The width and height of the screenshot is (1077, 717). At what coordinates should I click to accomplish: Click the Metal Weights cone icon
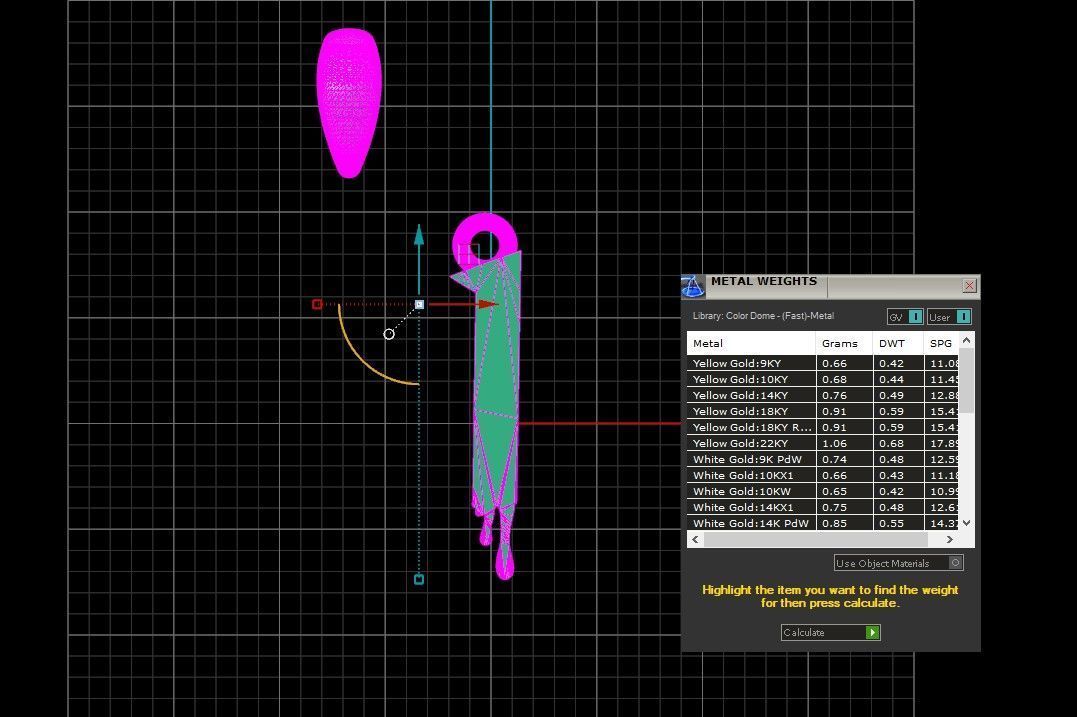pyautogui.click(x=692, y=286)
